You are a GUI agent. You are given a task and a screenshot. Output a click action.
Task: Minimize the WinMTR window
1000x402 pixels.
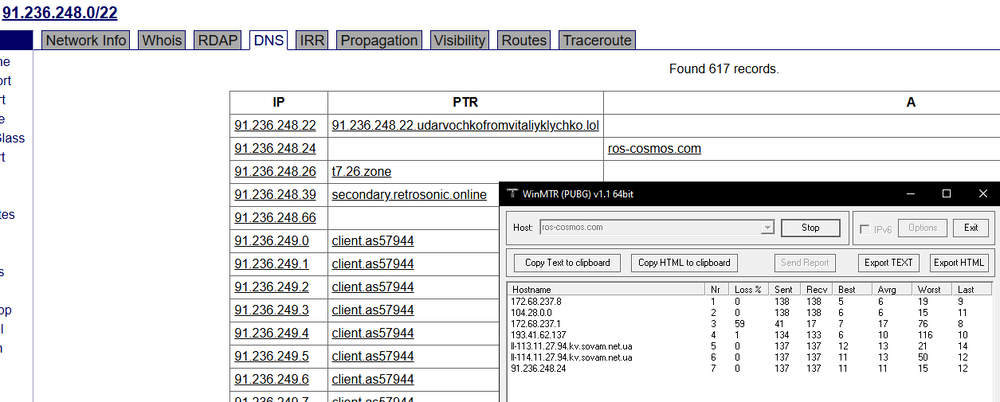click(911, 194)
